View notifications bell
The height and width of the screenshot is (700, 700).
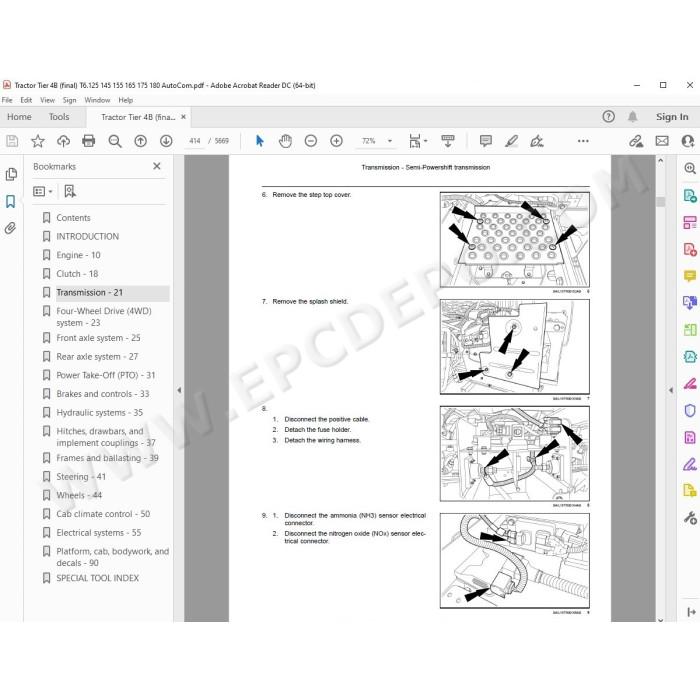click(633, 117)
